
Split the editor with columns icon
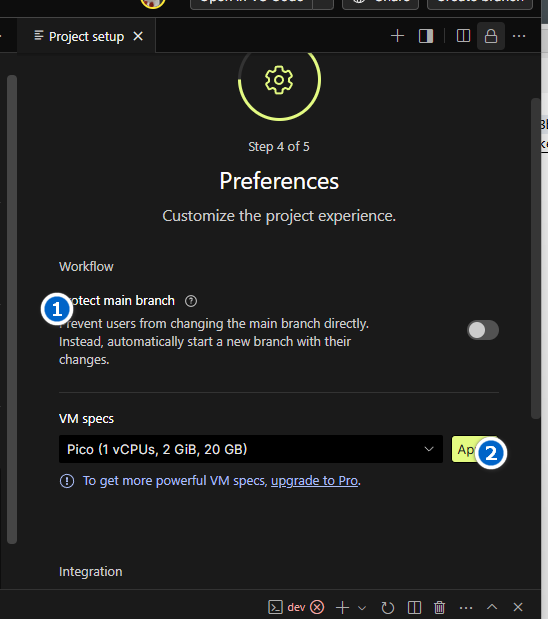pyautogui.click(x=463, y=36)
